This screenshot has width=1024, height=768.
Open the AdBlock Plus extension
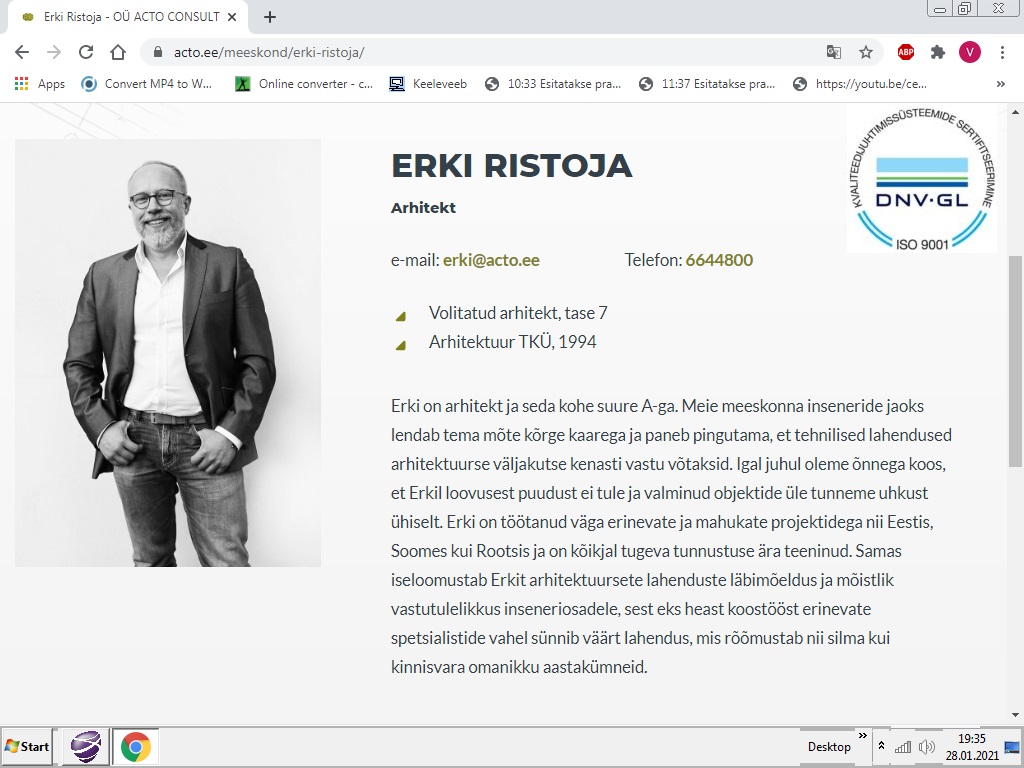point(906,52)
